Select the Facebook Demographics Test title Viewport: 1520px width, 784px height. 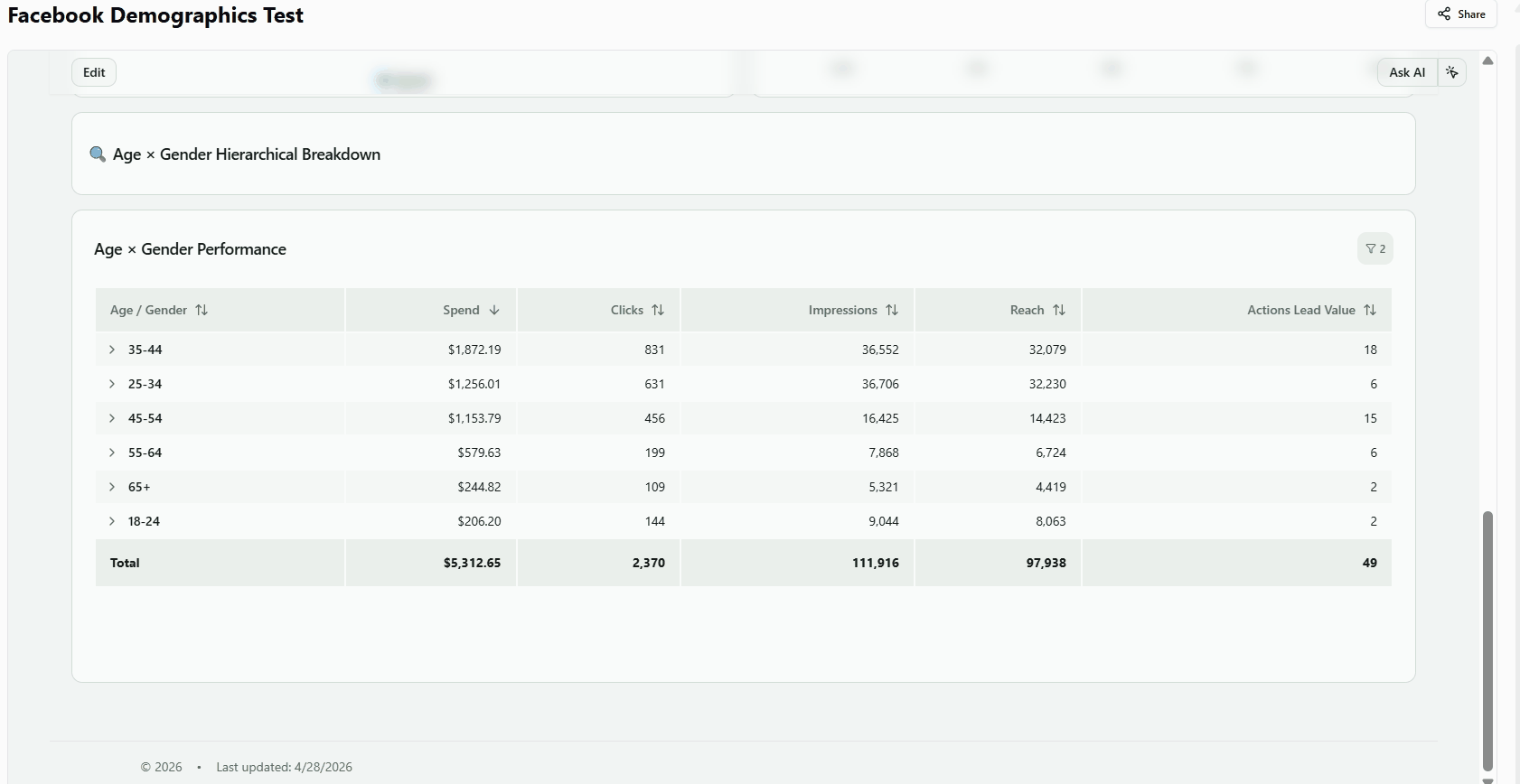[155, 15]
